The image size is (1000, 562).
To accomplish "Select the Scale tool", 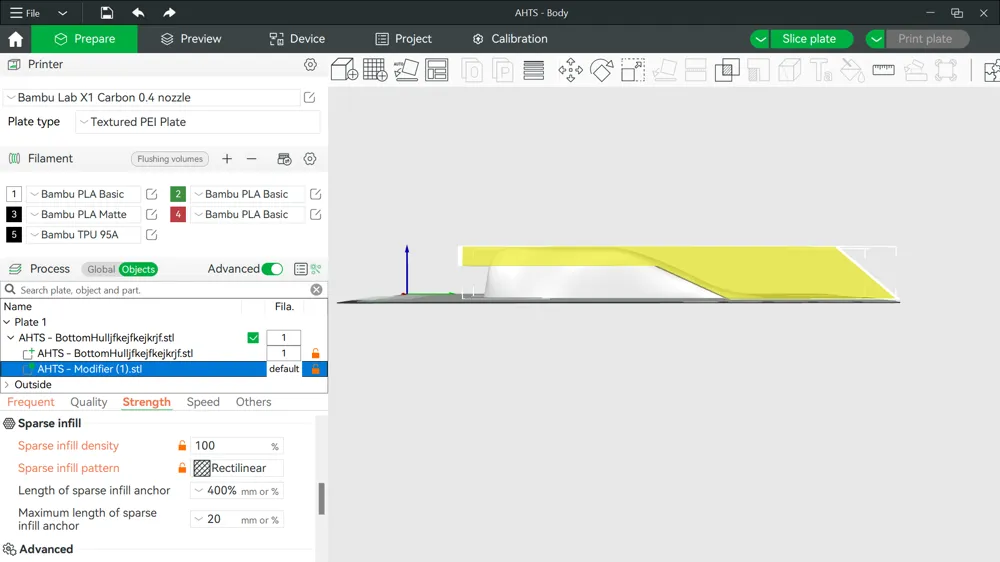I will [x=633, y=69].
